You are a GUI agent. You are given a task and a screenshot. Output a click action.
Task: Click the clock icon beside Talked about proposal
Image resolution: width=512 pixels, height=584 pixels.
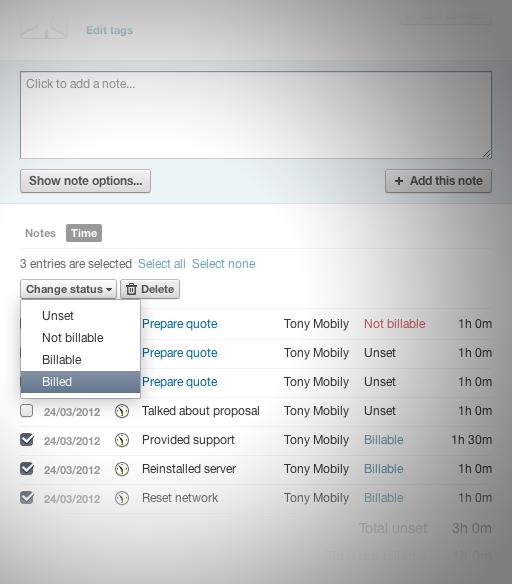click(122, 412)
